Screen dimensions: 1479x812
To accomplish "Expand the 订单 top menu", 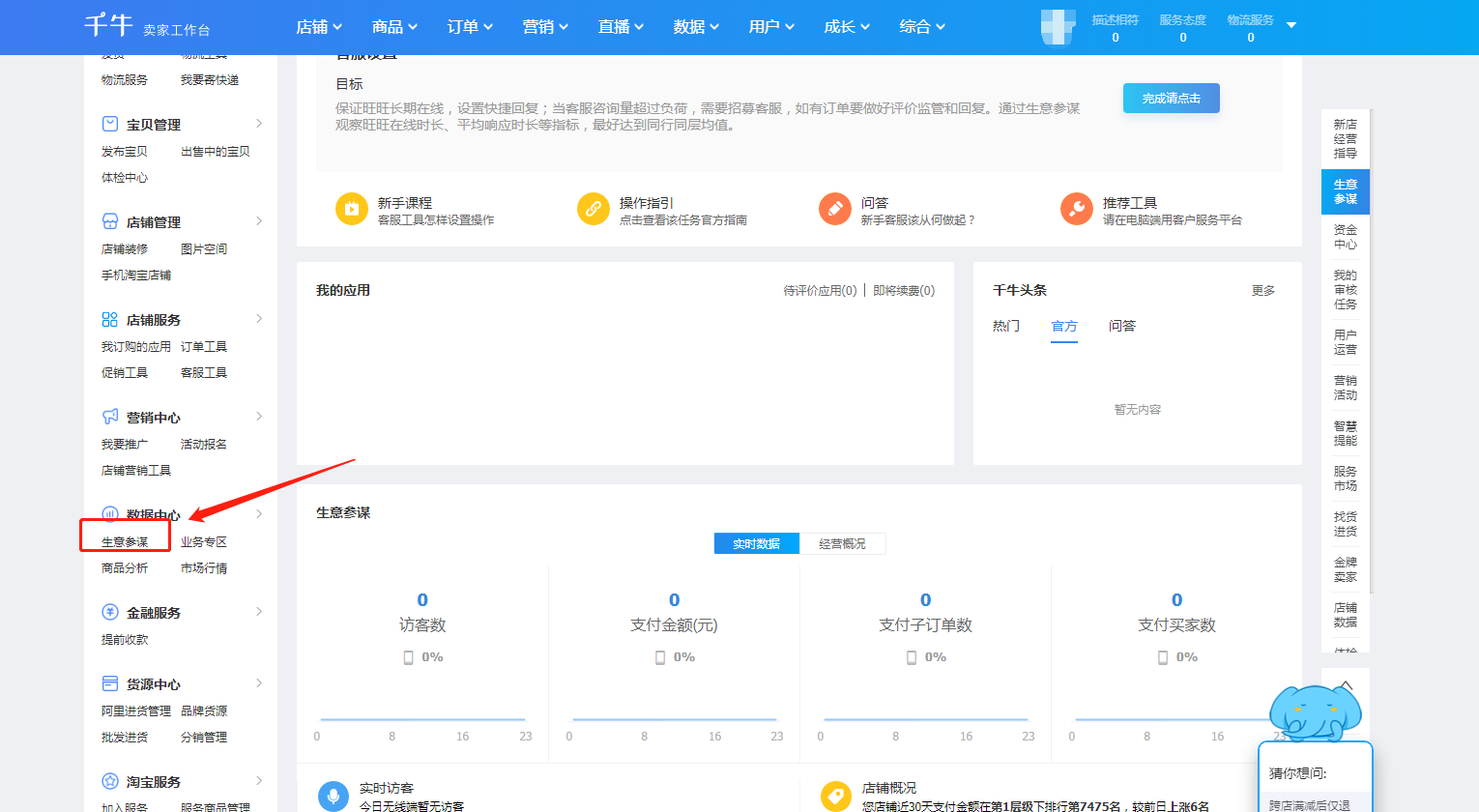I will (x=470, y=27).
